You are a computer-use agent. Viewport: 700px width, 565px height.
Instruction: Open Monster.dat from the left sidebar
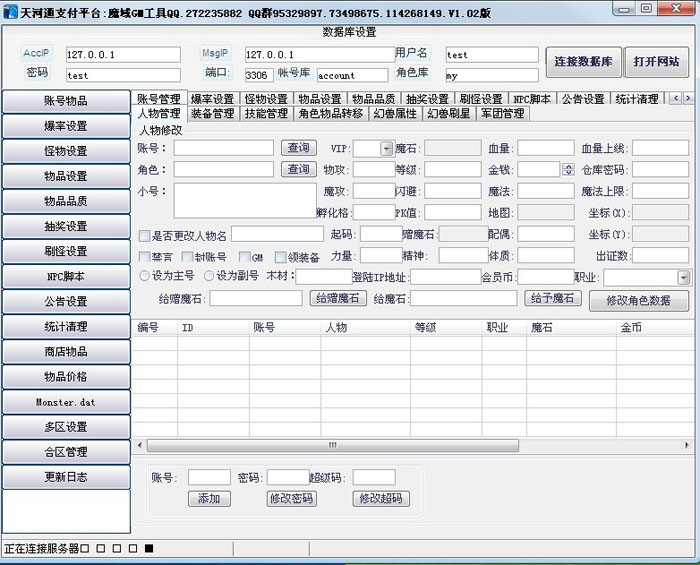tap(66, 402)
